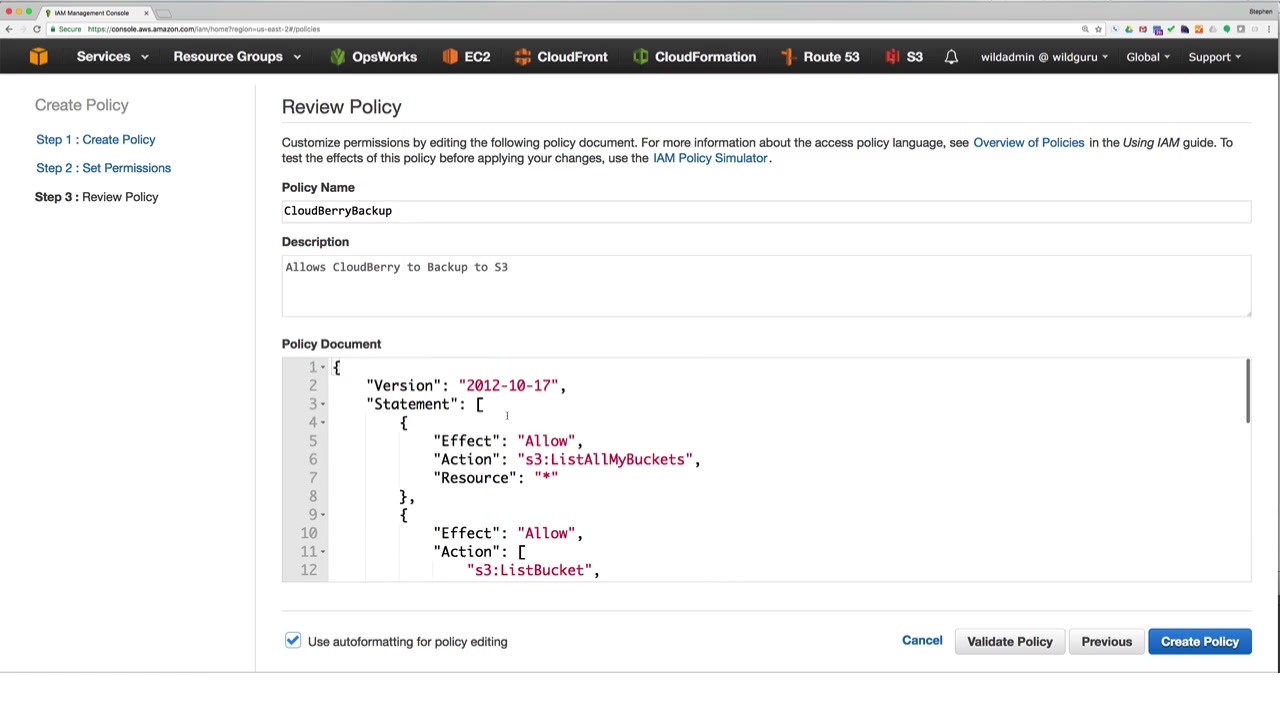
Task: Open the OpsWorks shortcut icon
Action: point(338,57)
